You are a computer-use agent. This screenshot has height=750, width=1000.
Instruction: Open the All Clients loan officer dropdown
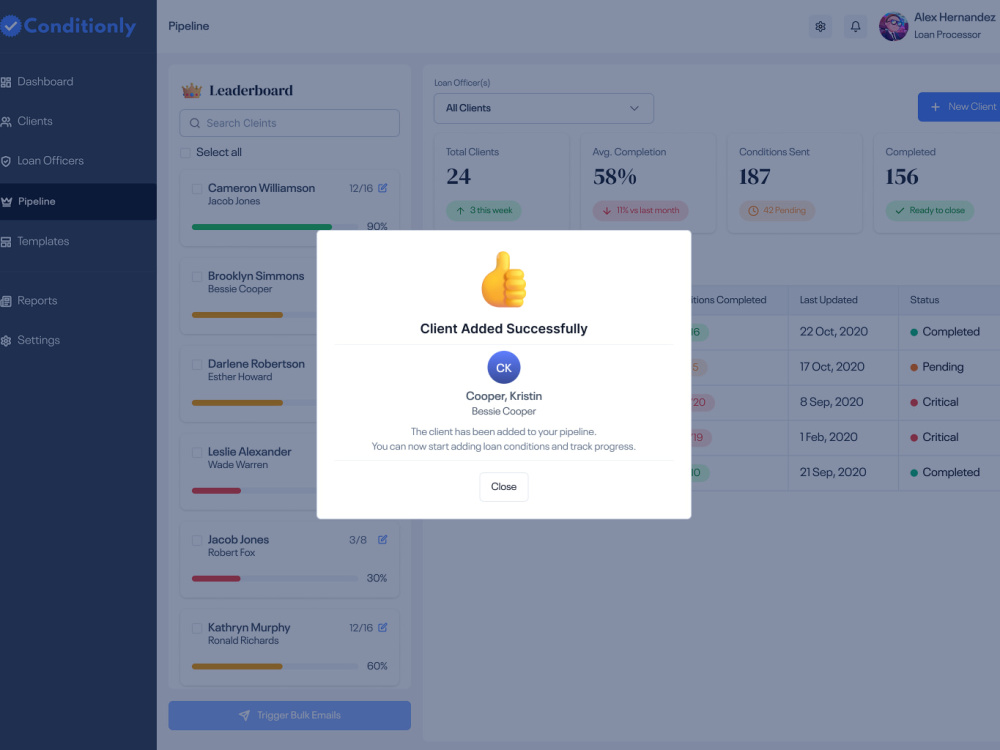coord(543,108)
